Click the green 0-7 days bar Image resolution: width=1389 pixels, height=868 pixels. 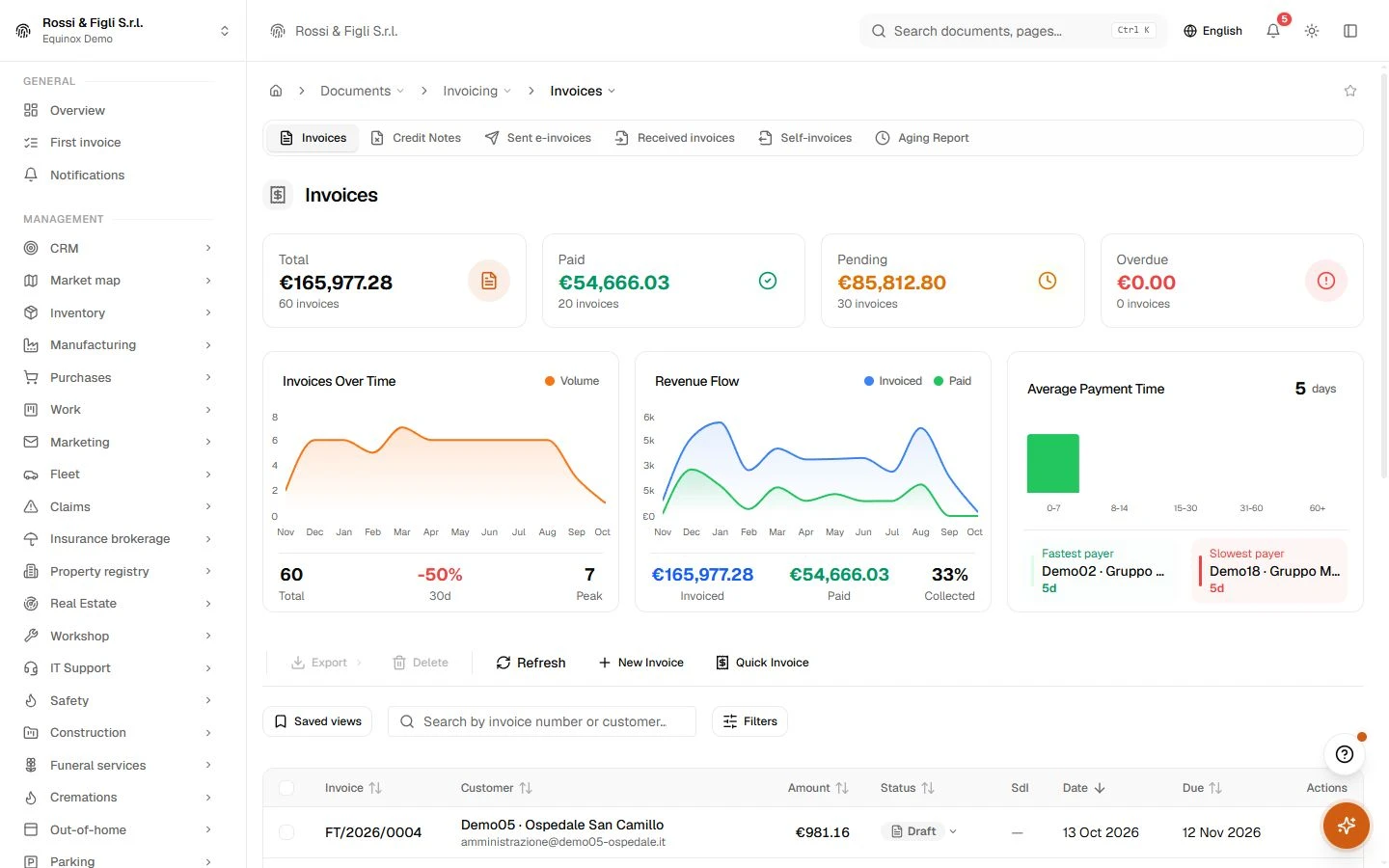[1053, 463]
